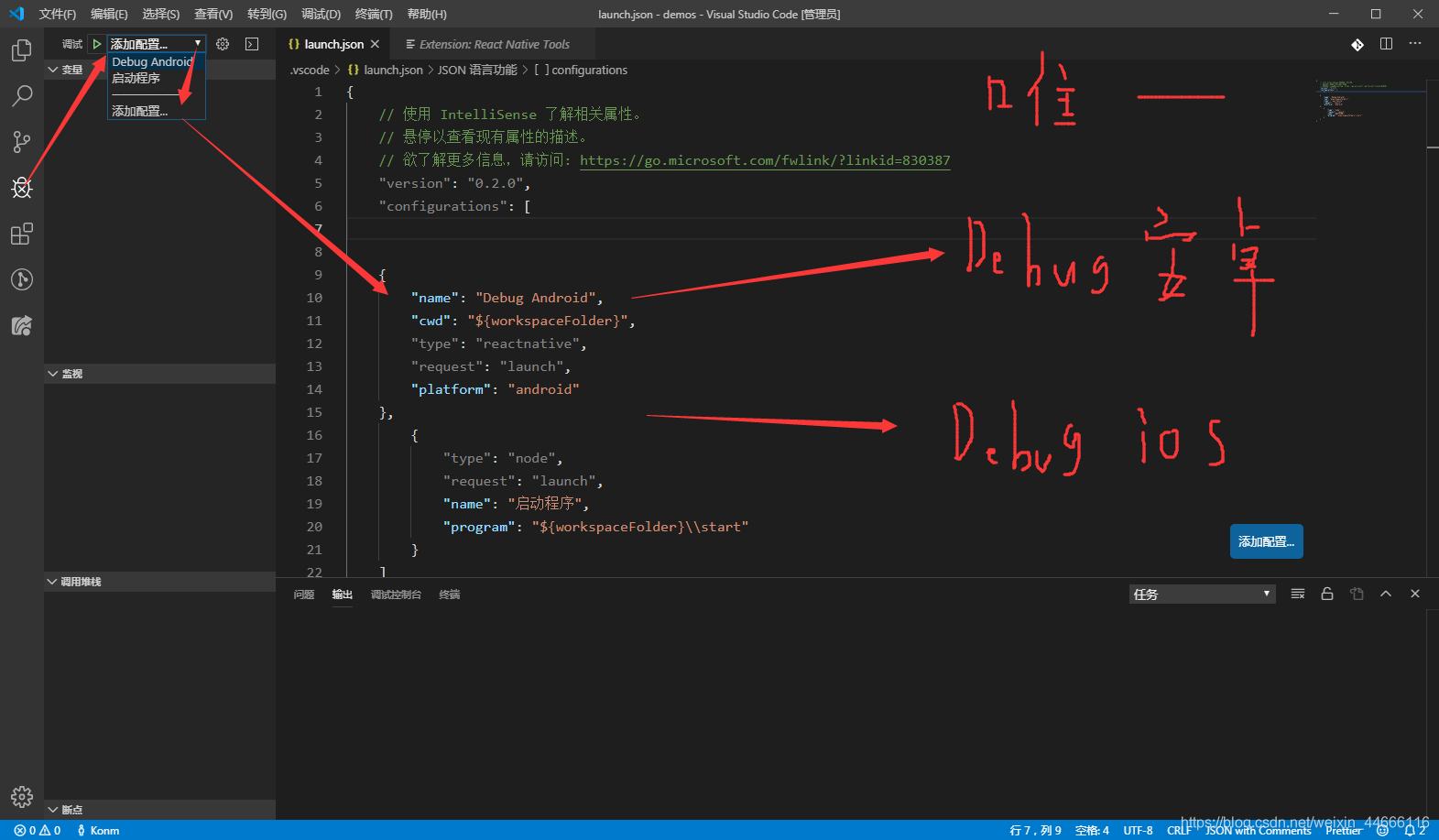Viewport: 1439px width, 840px height.
Task: Open the debug console icon in debug toolbar
Action: [x=252, y=44]
